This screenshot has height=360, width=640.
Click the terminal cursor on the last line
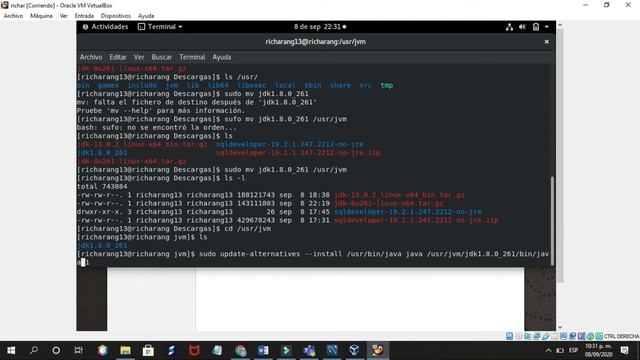pos(83,262)
